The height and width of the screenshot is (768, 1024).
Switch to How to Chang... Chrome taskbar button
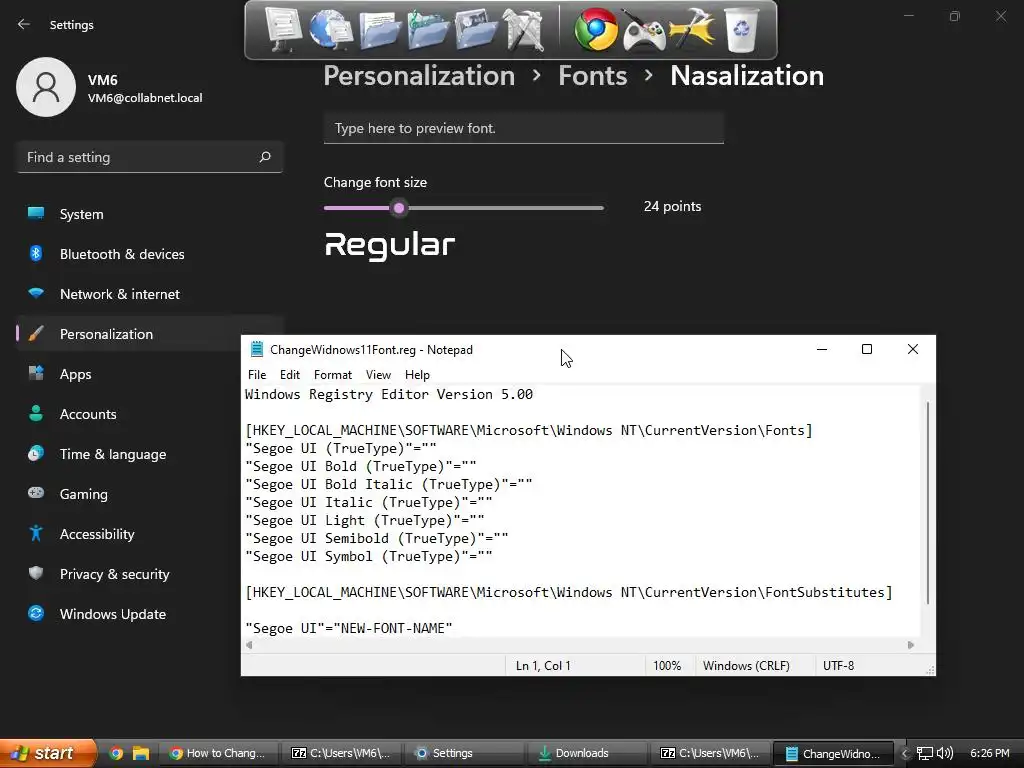point(219,753)
